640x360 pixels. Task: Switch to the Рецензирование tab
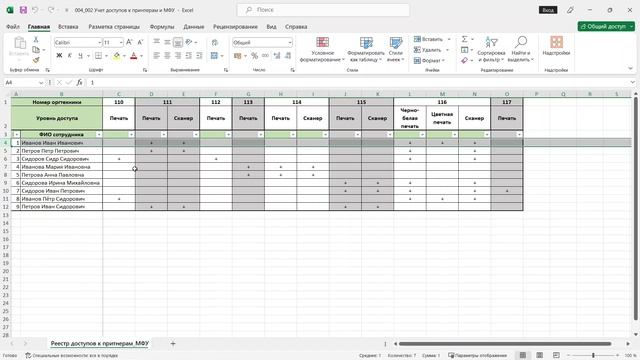(235, 27)
